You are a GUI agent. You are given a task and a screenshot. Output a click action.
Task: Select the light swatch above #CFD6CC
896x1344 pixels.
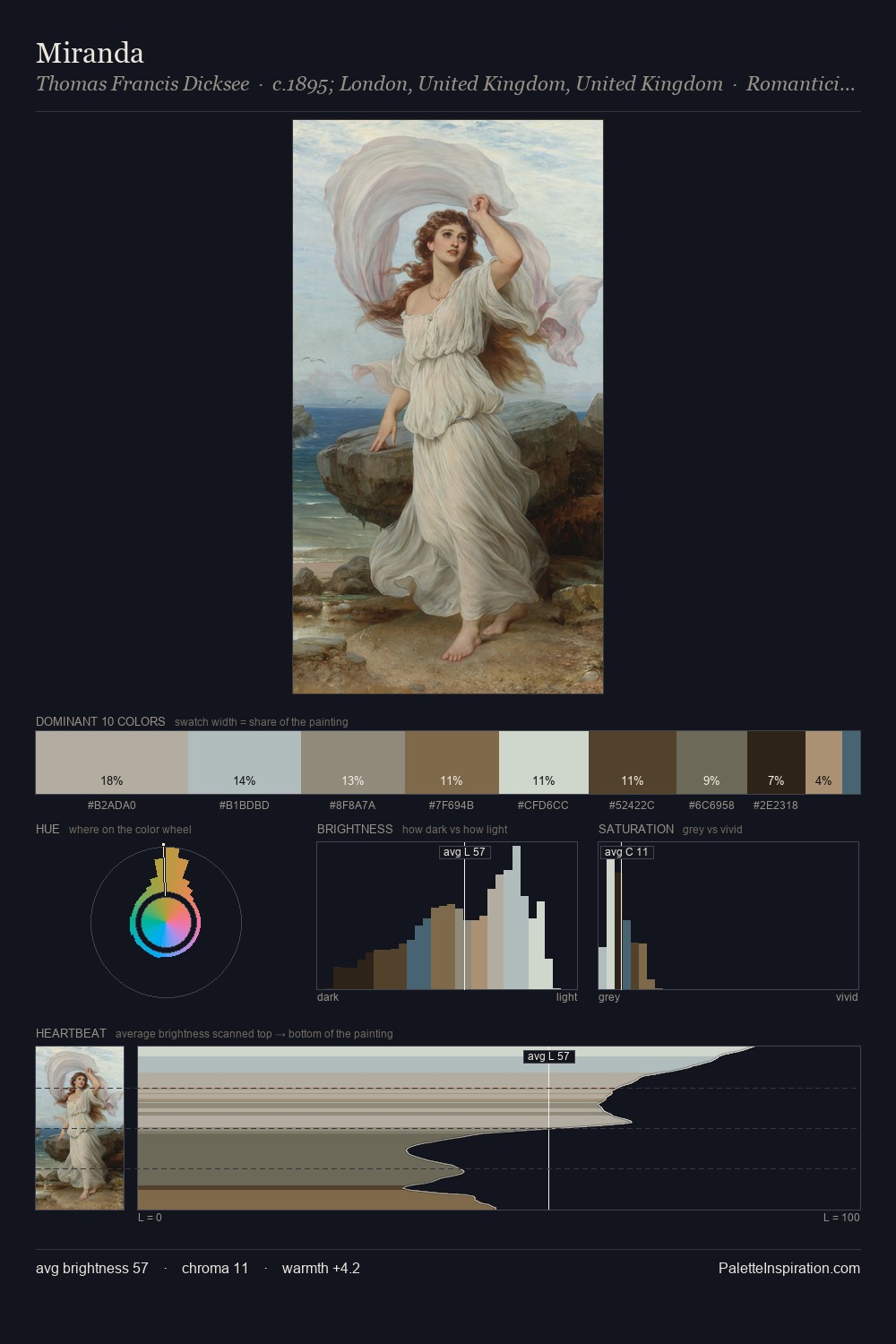pos(544,762)
